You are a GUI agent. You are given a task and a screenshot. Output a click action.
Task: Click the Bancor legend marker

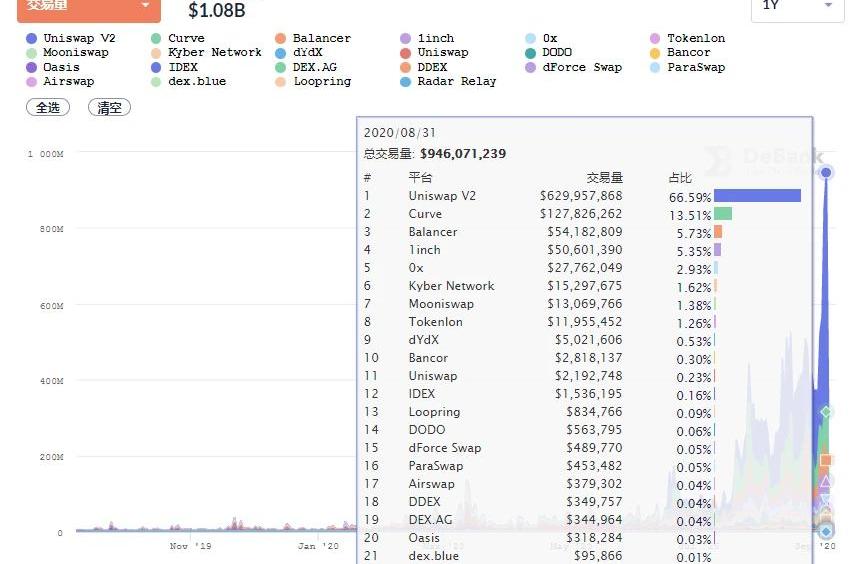coord(655,53)
